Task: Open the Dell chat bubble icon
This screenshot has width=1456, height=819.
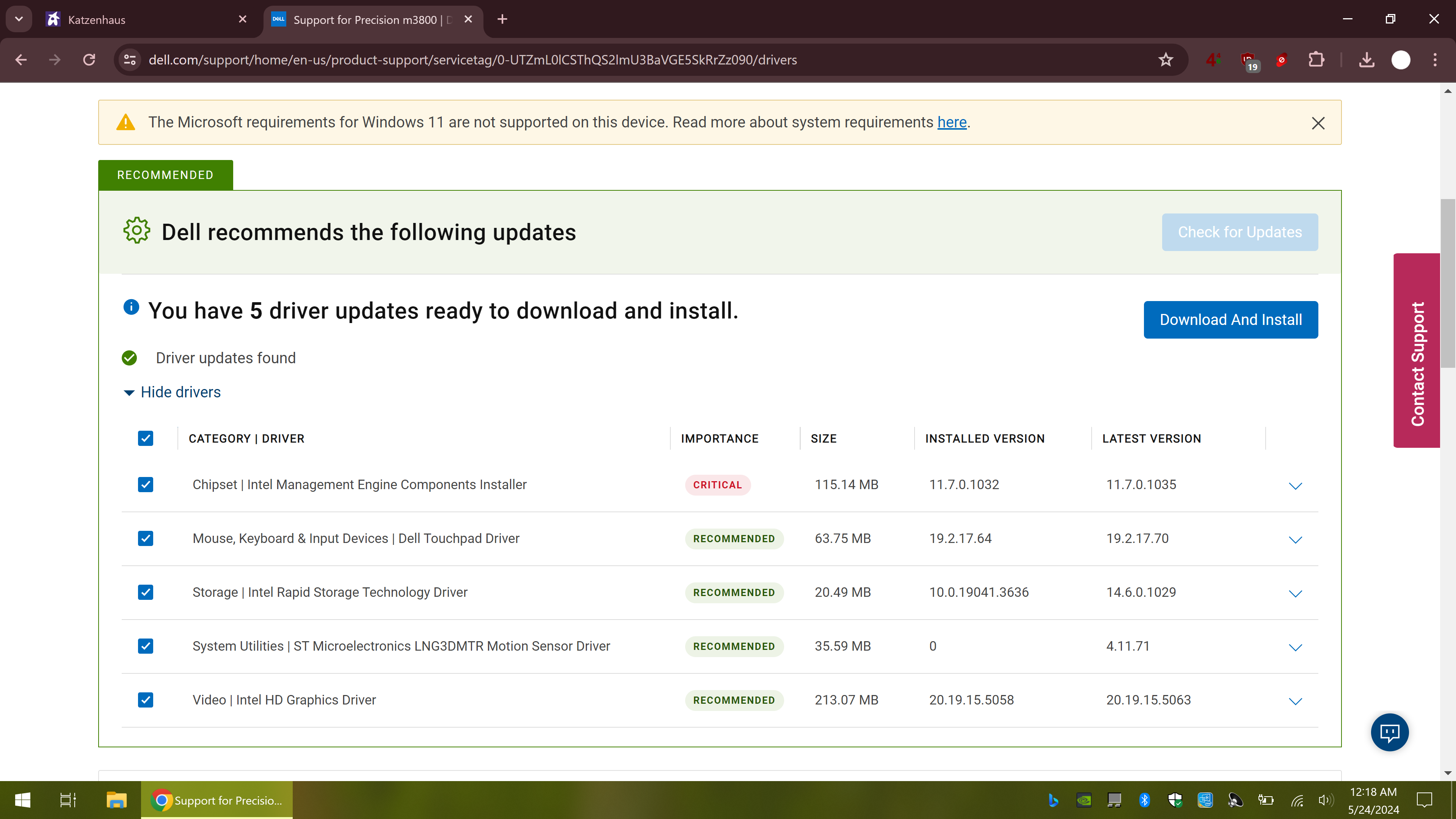Action: point(1389,733)
